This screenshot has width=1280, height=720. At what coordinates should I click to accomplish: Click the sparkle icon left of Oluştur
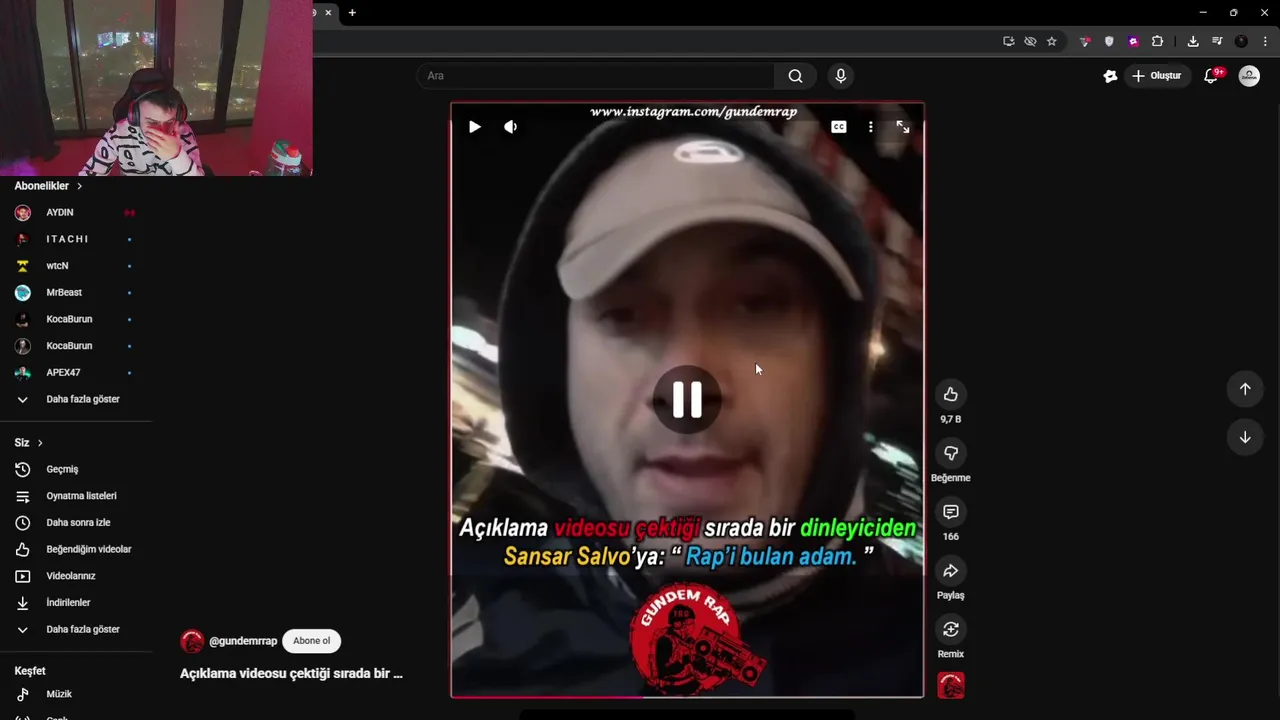(x=1110, y=76)
